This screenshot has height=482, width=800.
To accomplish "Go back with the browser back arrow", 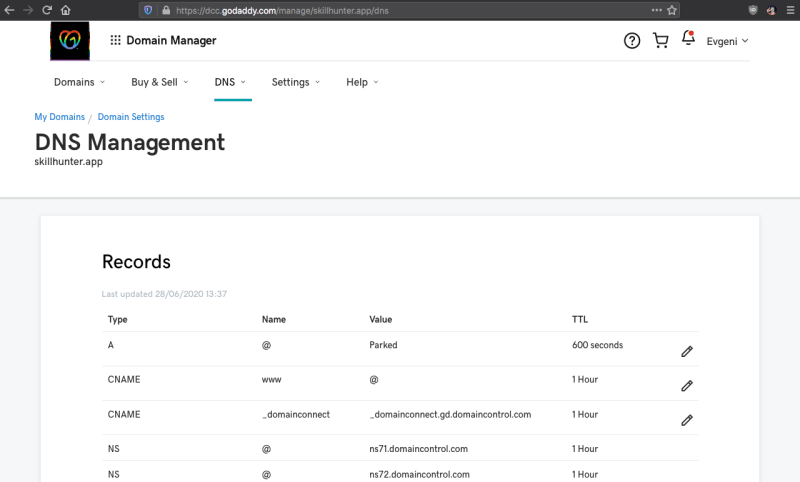I will click(9, 10).
